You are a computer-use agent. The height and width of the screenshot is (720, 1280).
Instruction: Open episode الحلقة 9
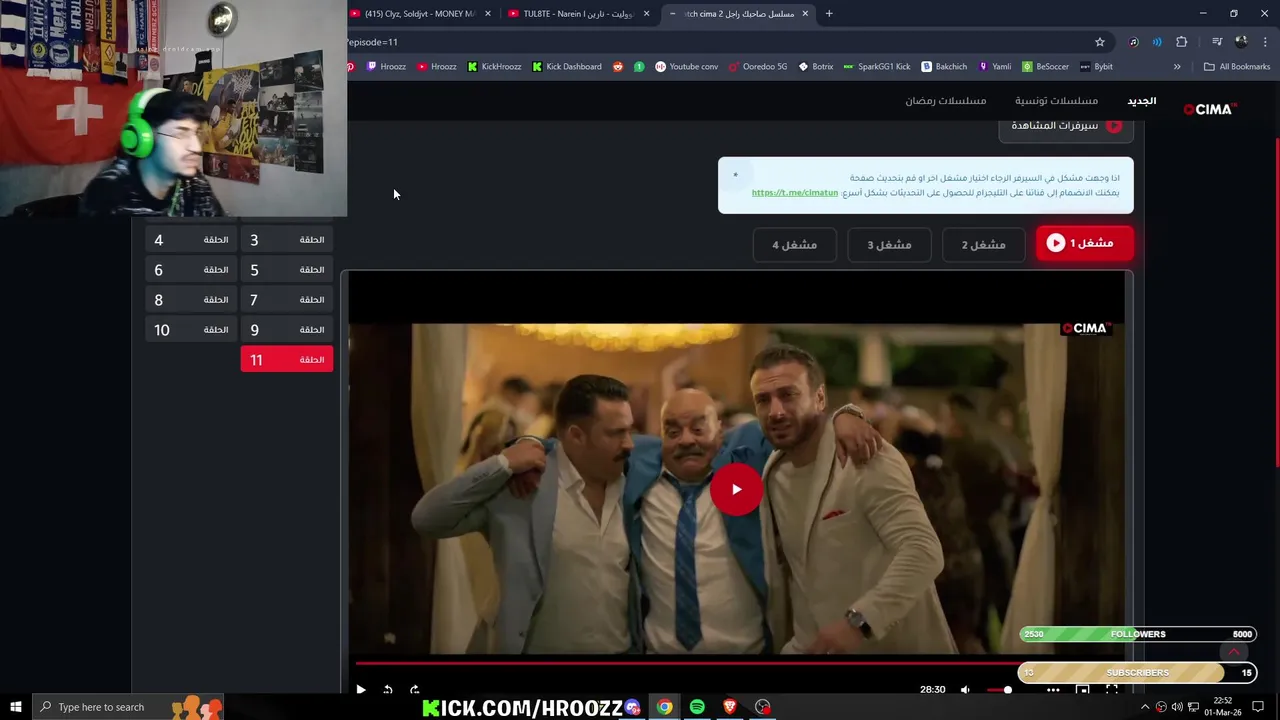(286, 330)
